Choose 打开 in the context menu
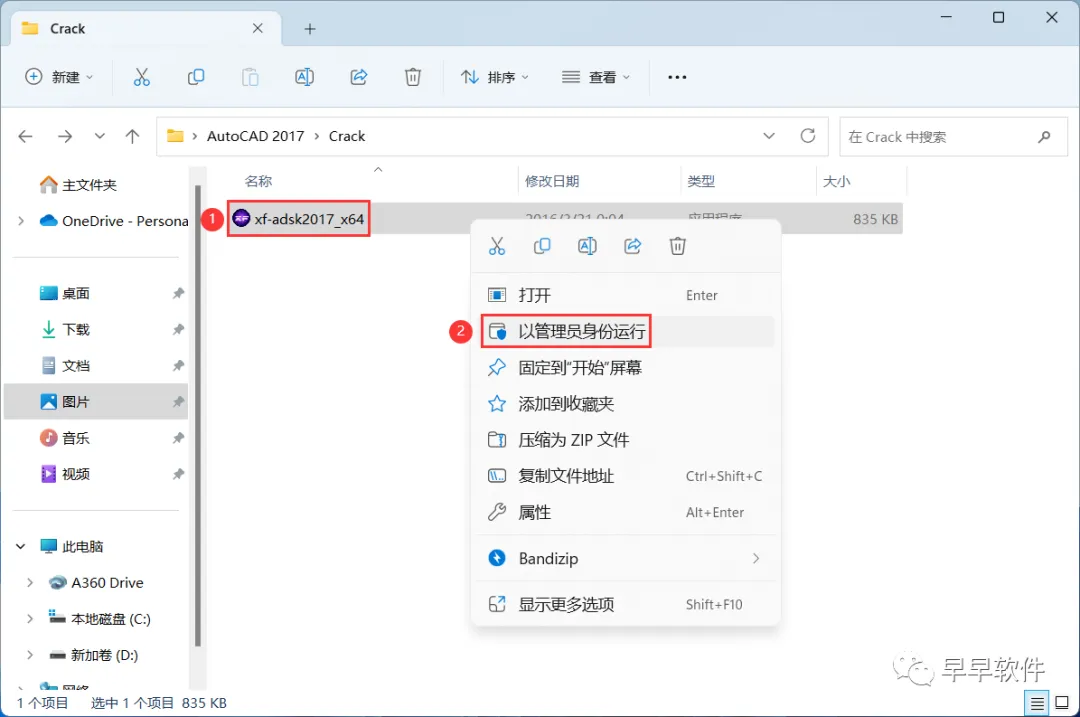This screenshot has height=717, width=1080. [x=626, y=295]
